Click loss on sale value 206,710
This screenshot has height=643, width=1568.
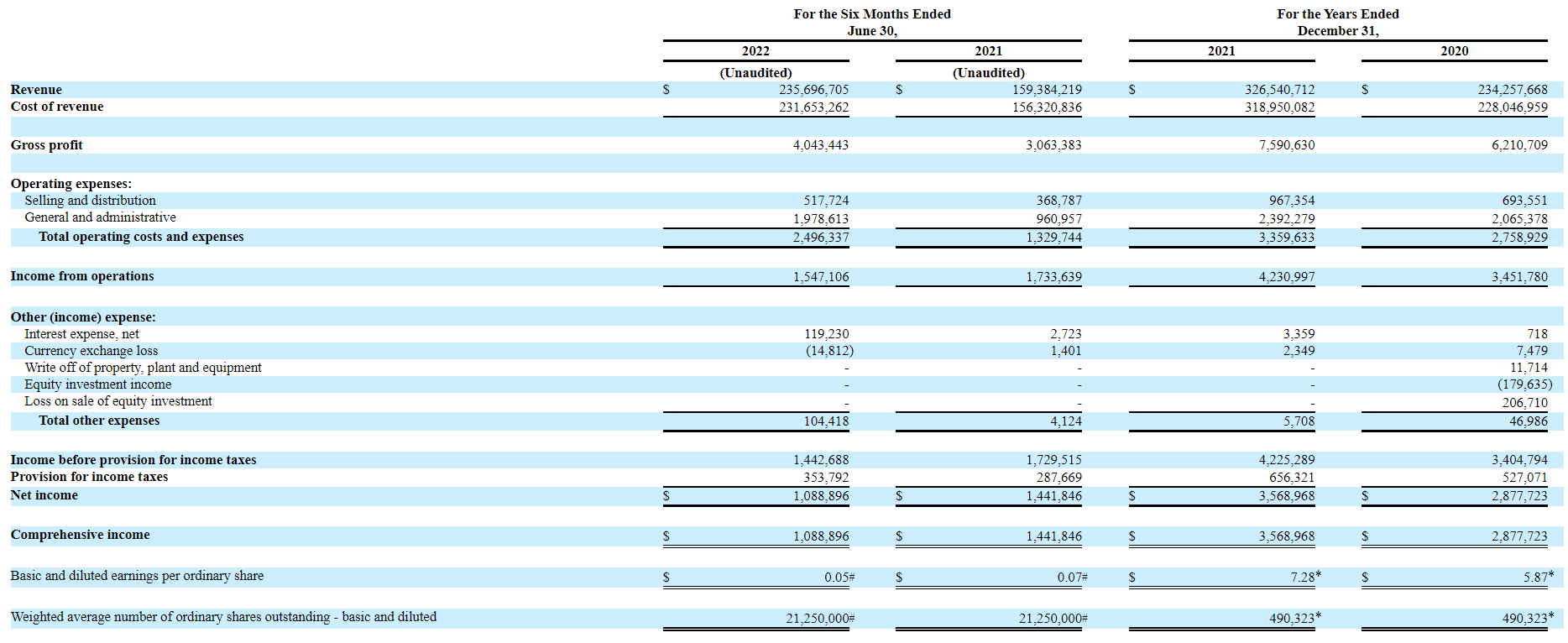pyautogui.click(x=1524, y=403)
